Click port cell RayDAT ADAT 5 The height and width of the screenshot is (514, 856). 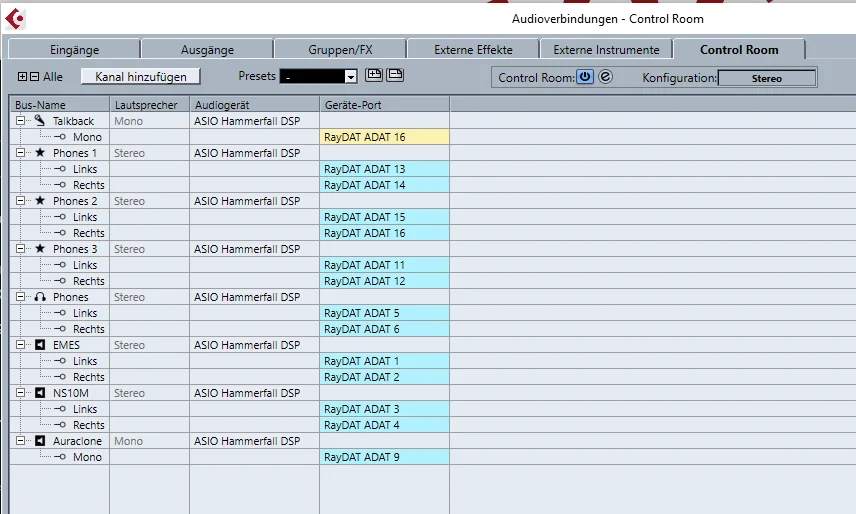click(x=384, y=313)
